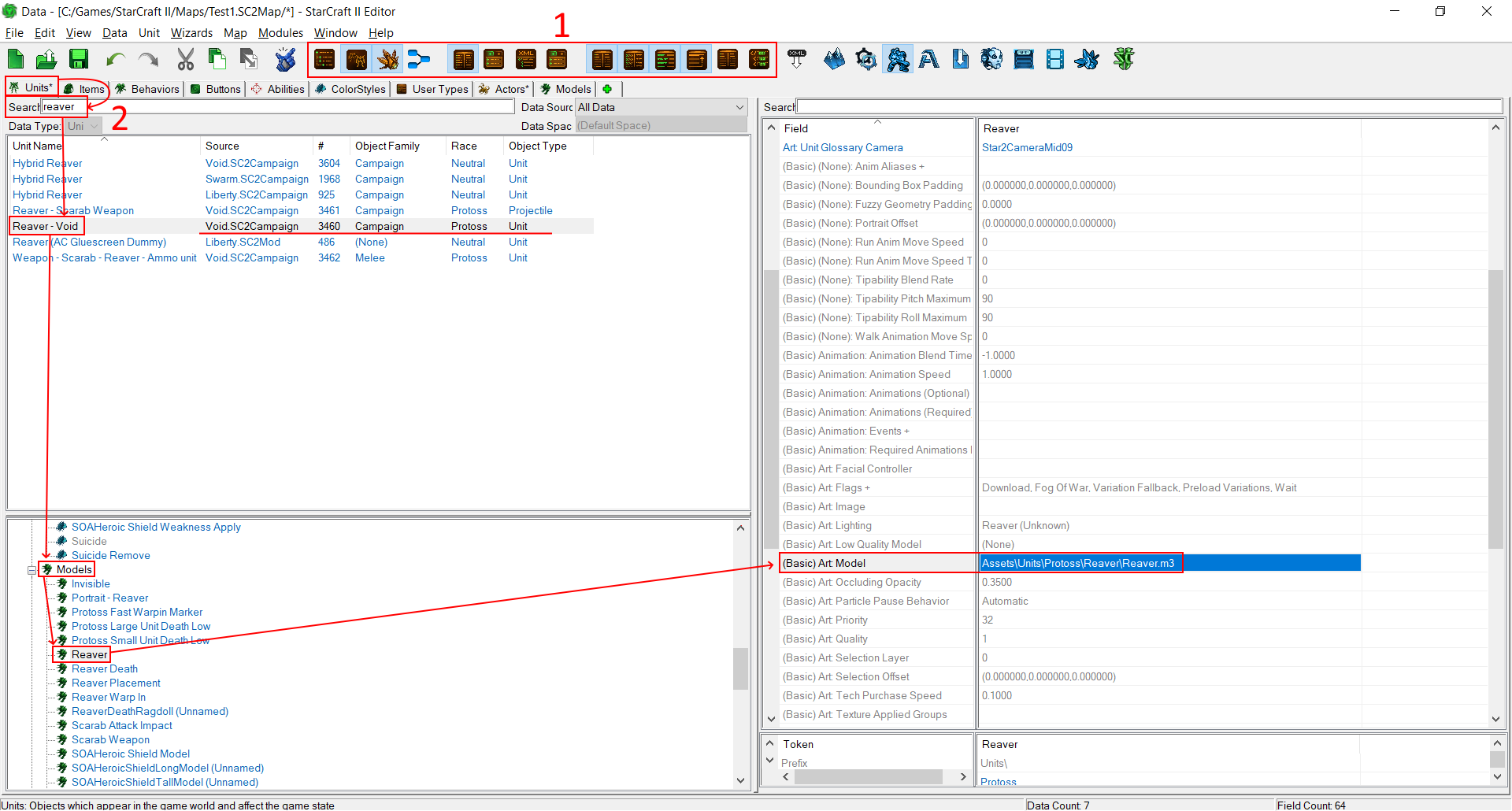Switch to the ColorStyles tab
Viewport: 1512px width, 811px height.
350,89
